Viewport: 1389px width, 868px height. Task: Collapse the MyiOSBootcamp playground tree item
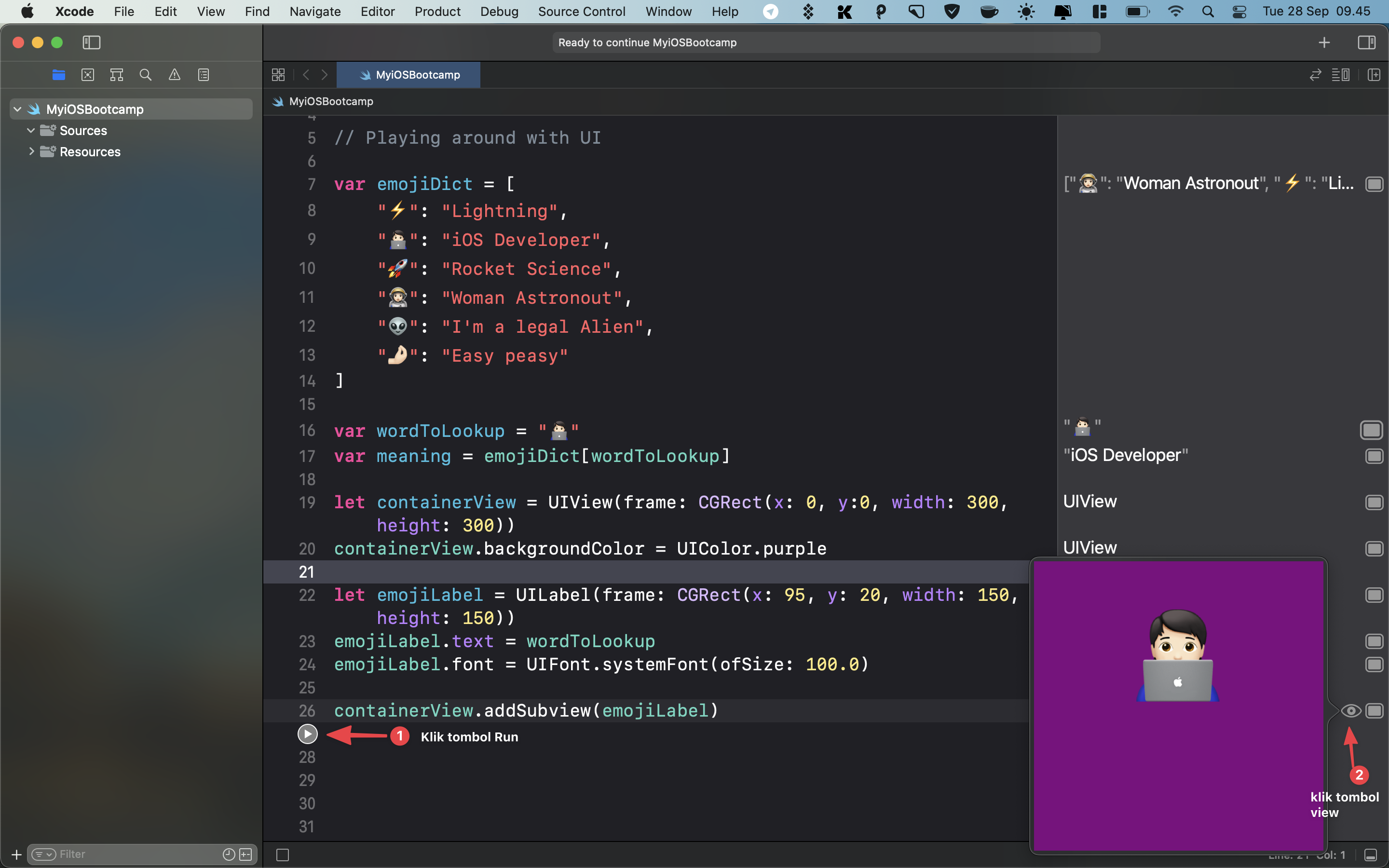pos(17,109)
